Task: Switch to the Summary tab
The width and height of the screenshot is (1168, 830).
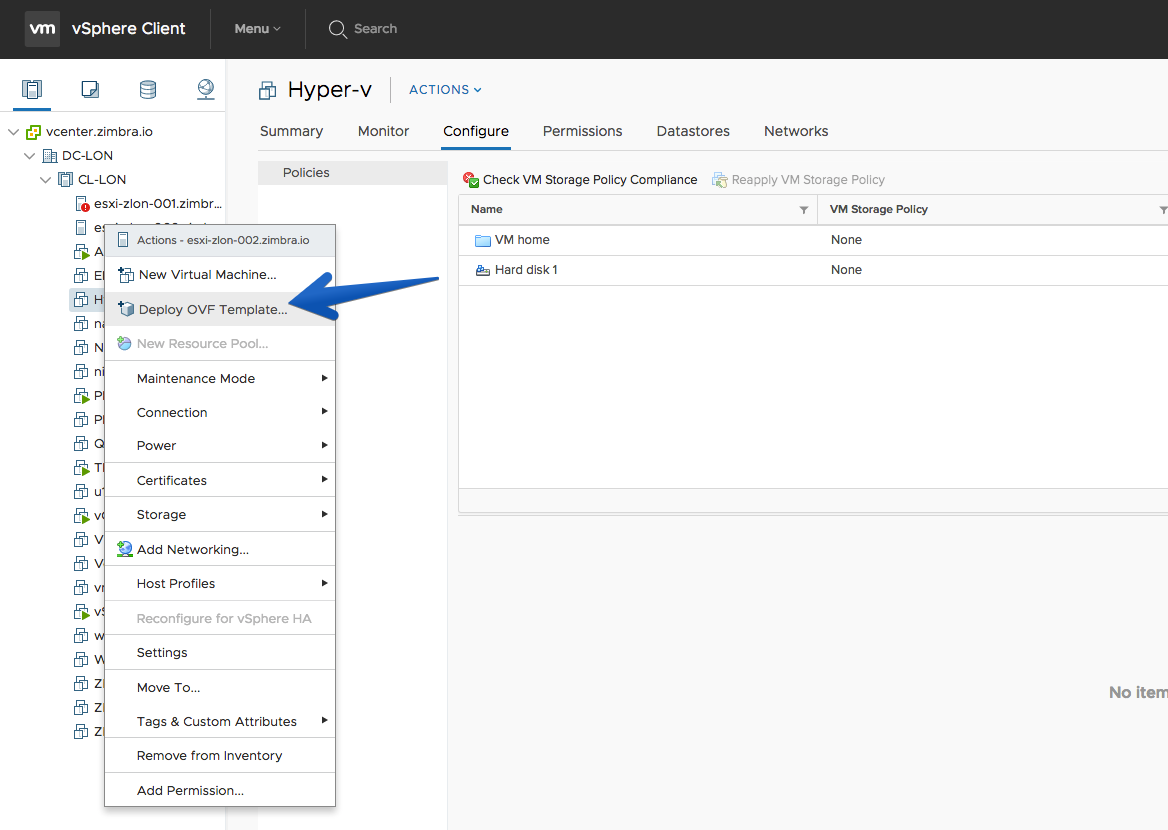Action: tap(291, 131)
